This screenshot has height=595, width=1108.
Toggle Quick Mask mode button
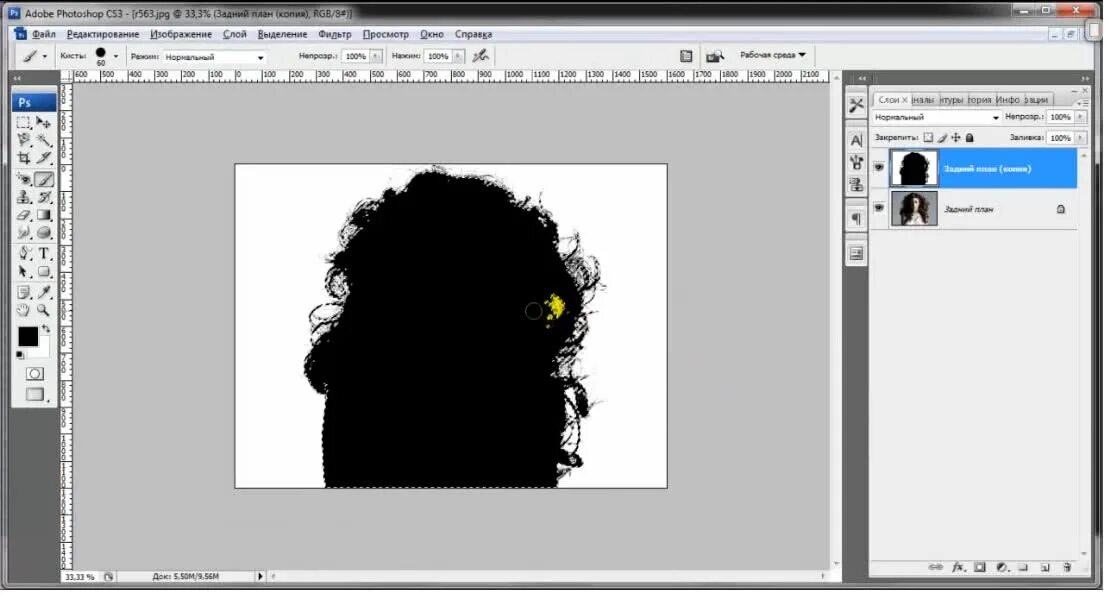tap(35, 374)
